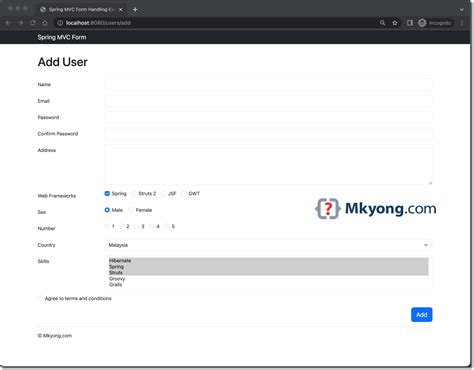
Task: Focus the Email input field
Action: click(268, 101)
